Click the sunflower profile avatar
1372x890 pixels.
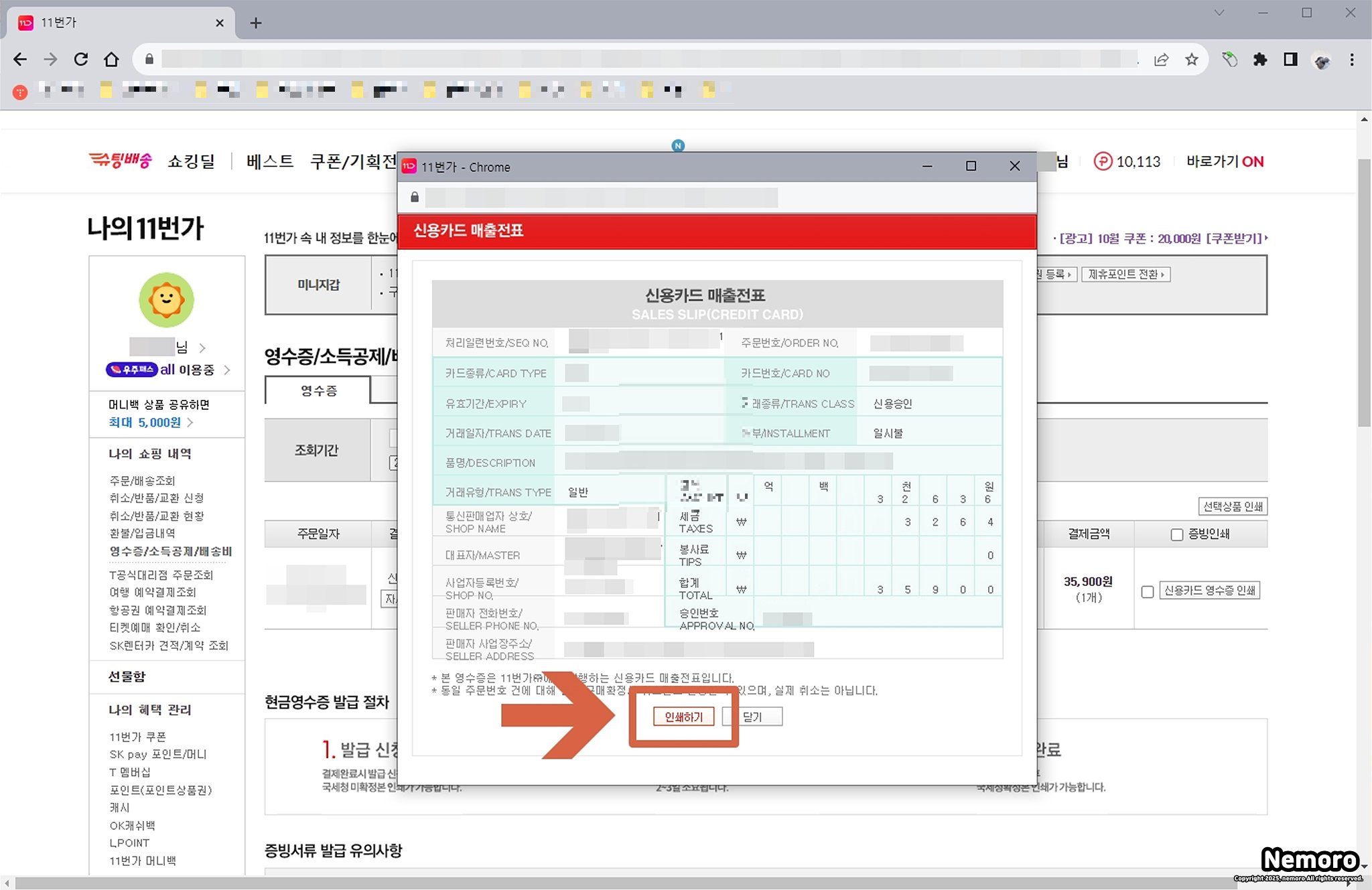166,300
